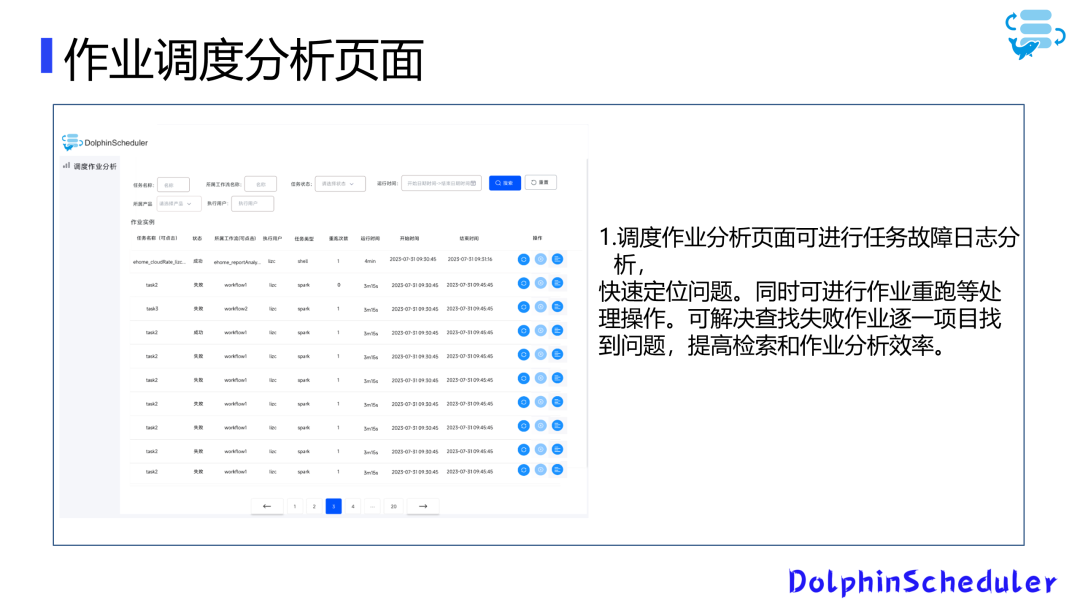Go to the next page with the right arrow

tap(423, 506)
